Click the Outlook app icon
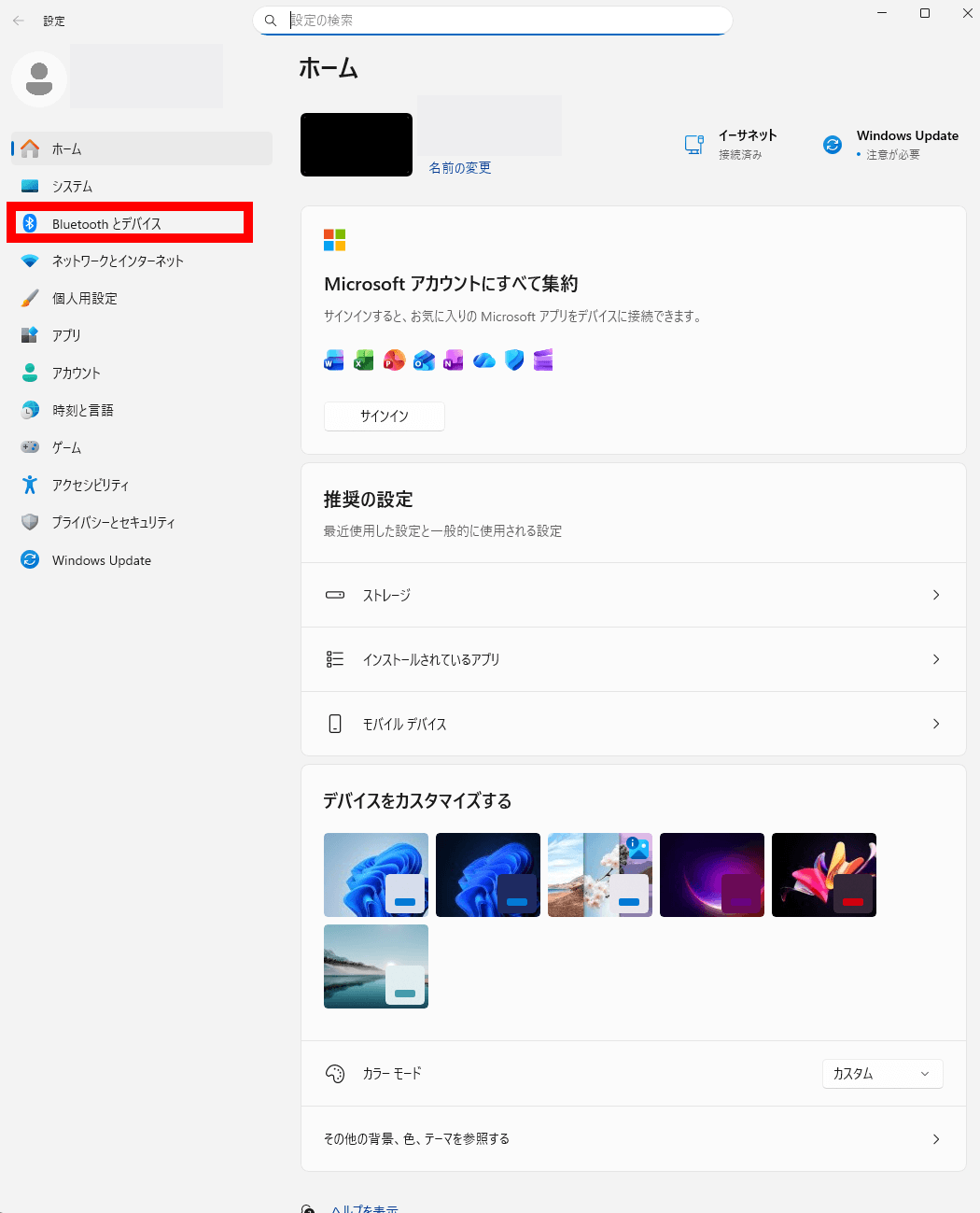980x1213 pixels. tap(424, 360)
